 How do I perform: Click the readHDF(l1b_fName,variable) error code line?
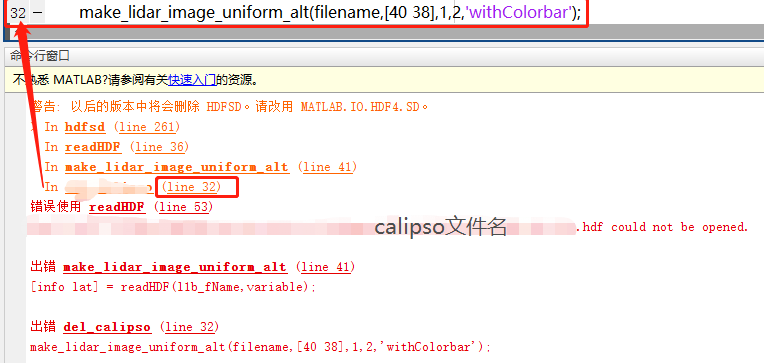click(173, 287)
